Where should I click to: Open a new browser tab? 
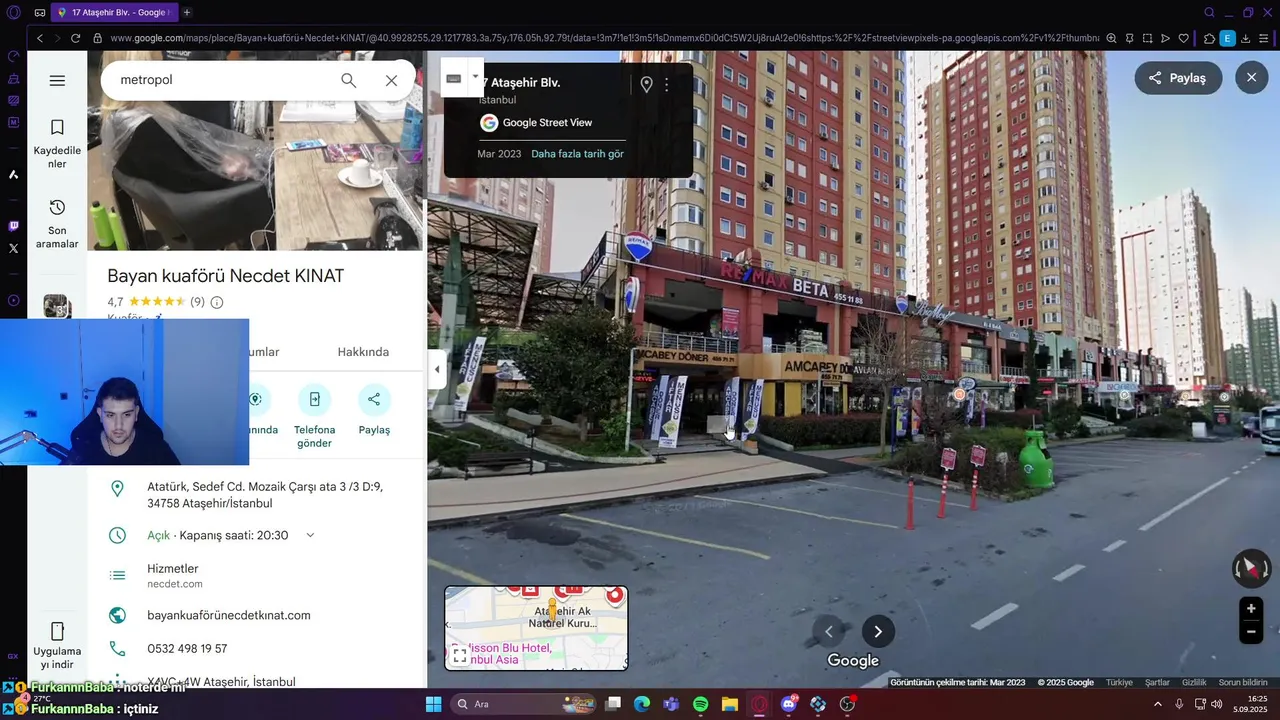click(x=187, y=12)
